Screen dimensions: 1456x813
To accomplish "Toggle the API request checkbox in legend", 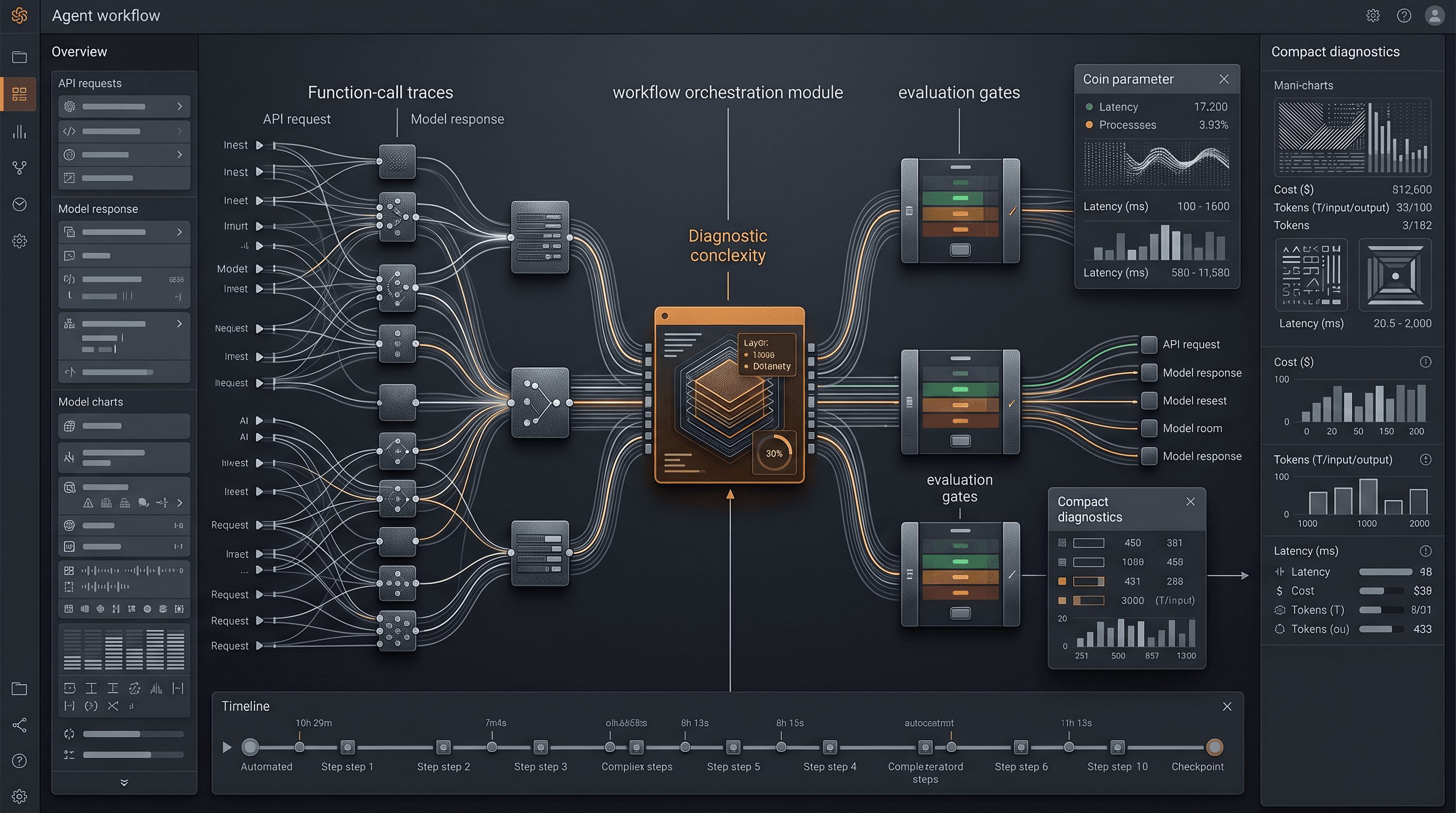I will 1149,345.
